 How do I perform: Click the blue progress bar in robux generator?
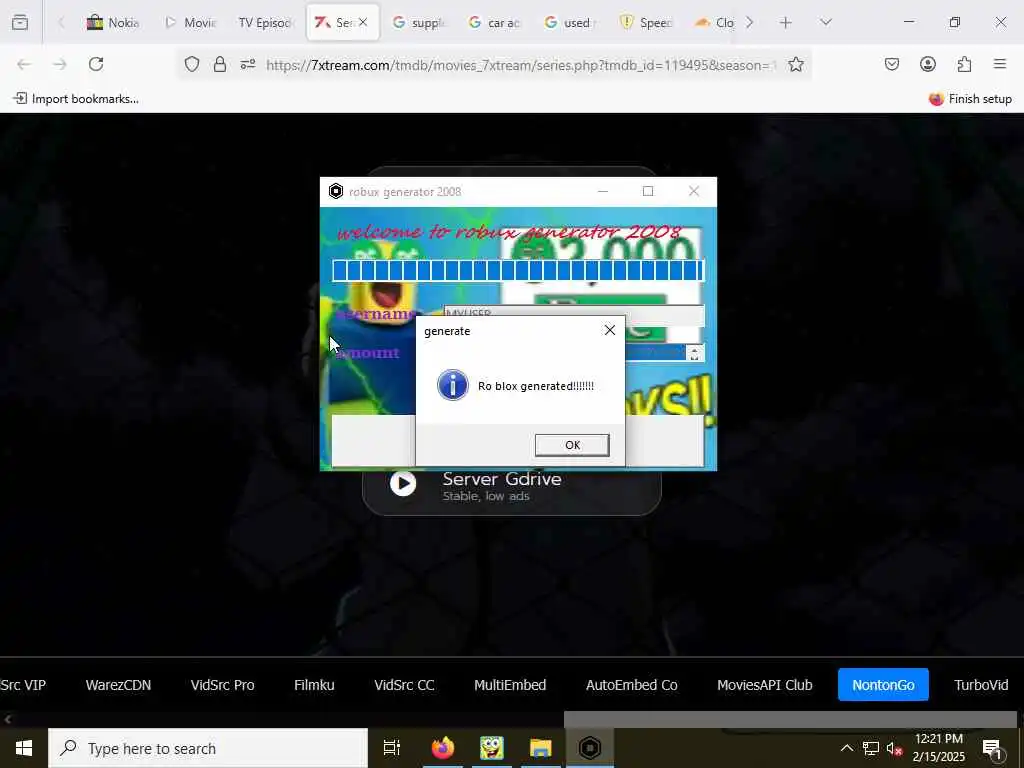(518, 270)
